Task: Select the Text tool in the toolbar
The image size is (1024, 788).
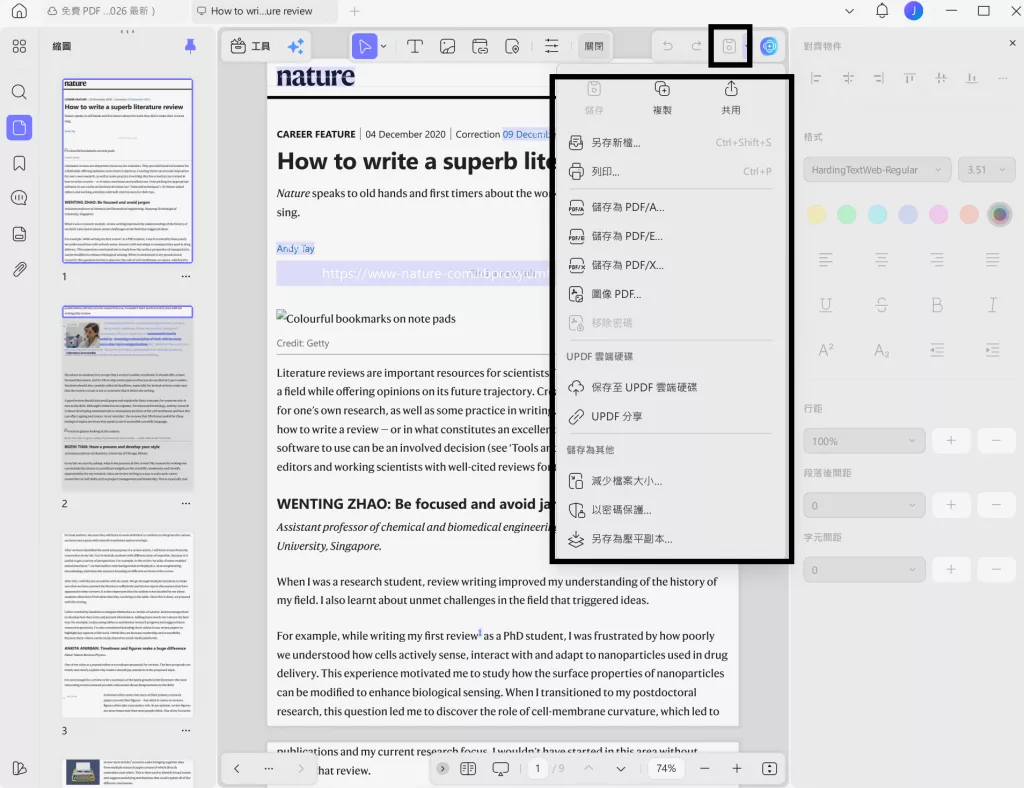Action: pyautogui.click(x=417, y=45)
